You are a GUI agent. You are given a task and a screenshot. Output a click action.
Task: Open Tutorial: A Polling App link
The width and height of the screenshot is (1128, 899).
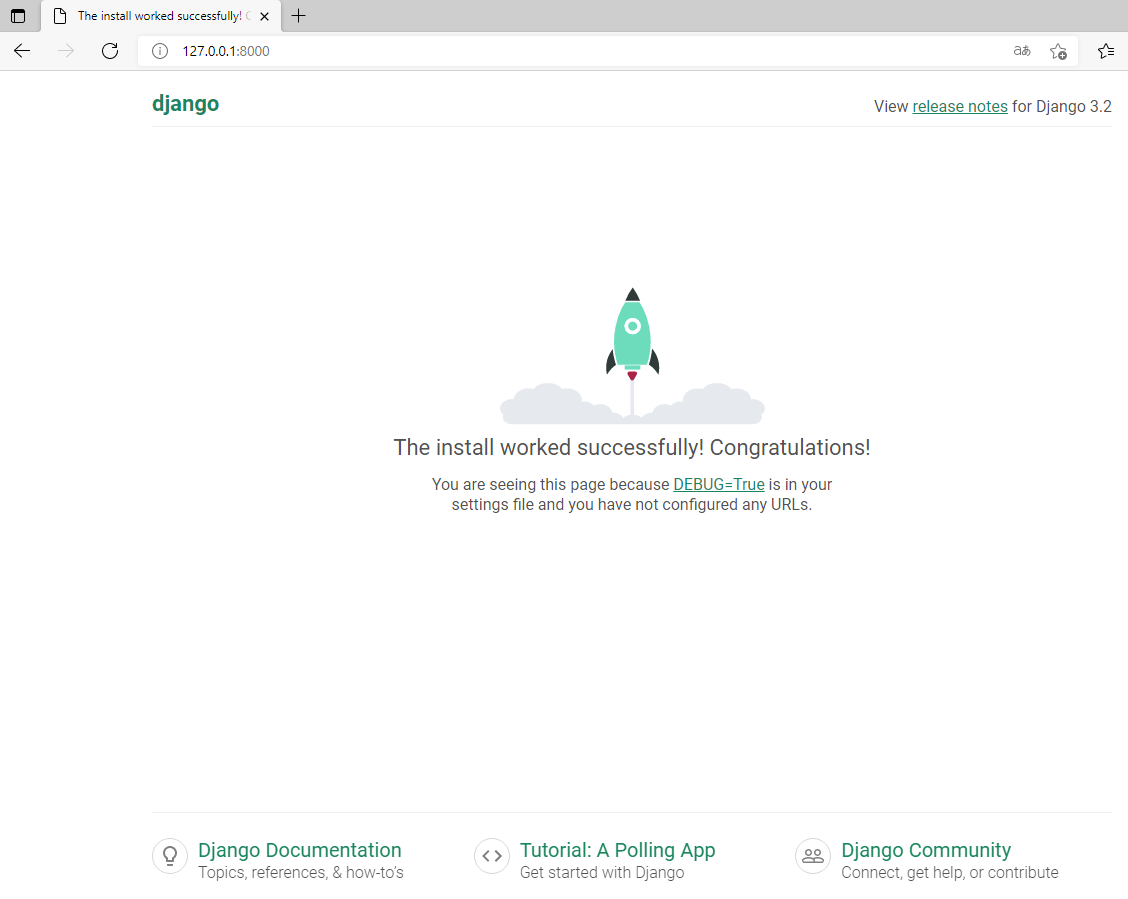point(617,850)
